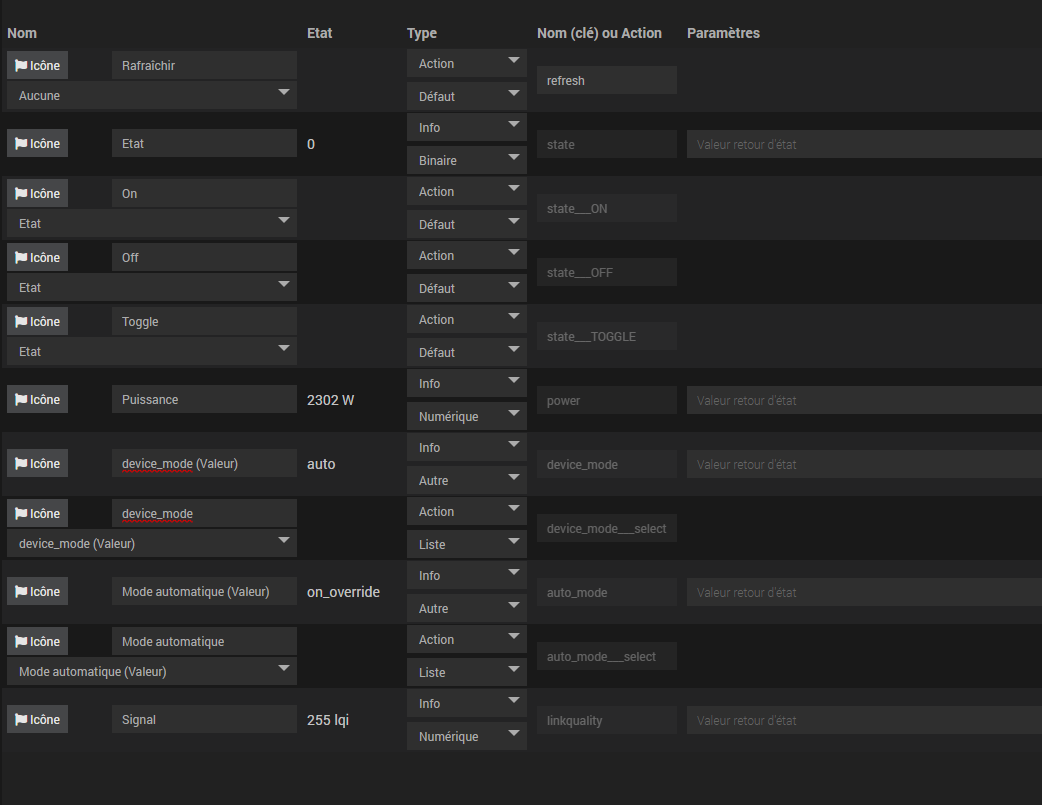
Task: Expand the Binaire subtype dropdown for Etat
Action: tap(466, 160)
